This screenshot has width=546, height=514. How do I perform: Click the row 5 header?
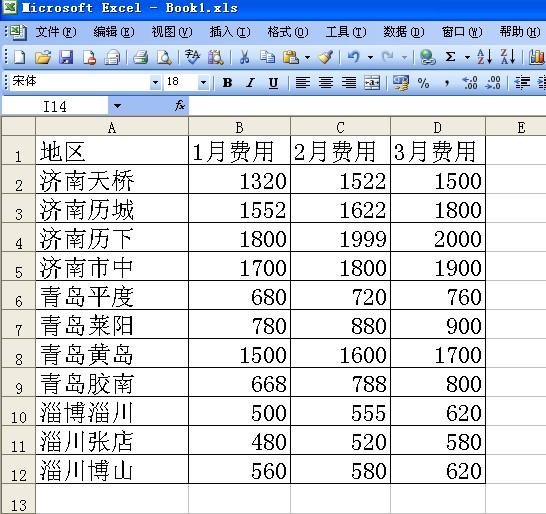point(18,267)
